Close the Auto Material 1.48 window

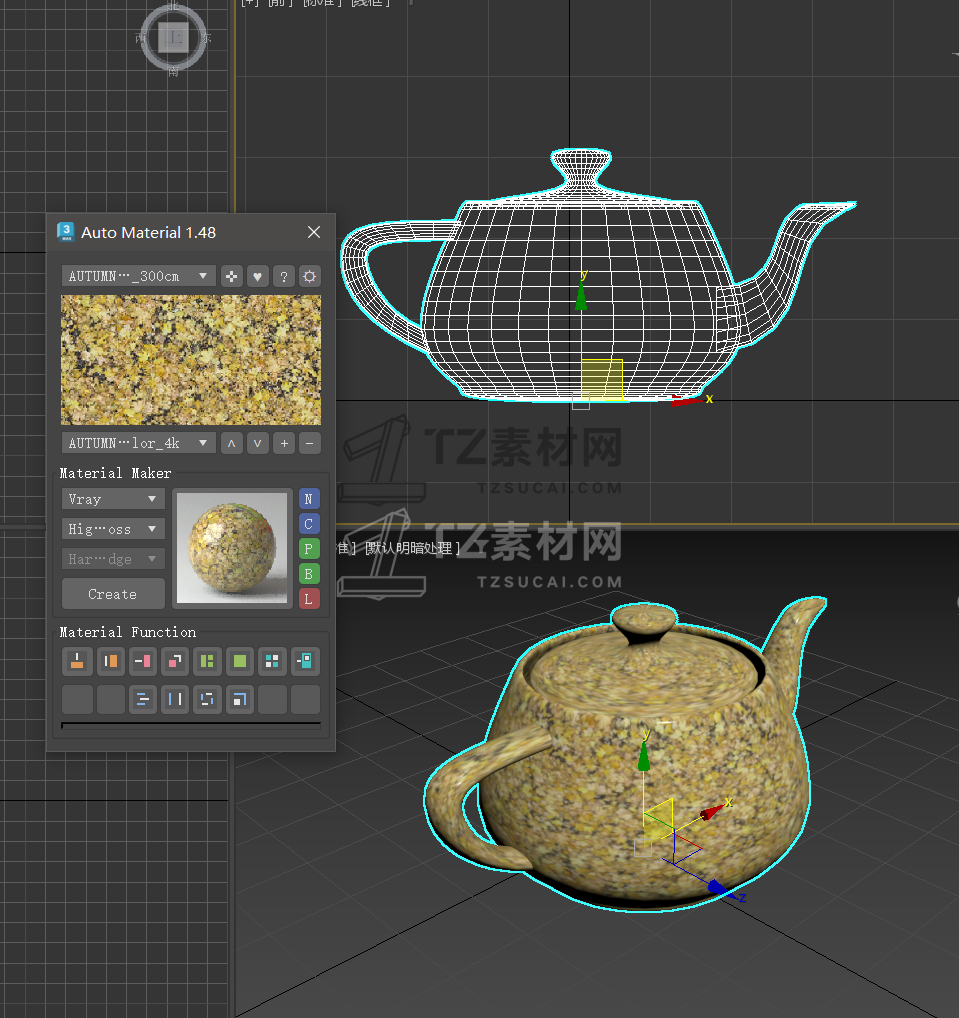pyautogui.click(x=314, y=232)
